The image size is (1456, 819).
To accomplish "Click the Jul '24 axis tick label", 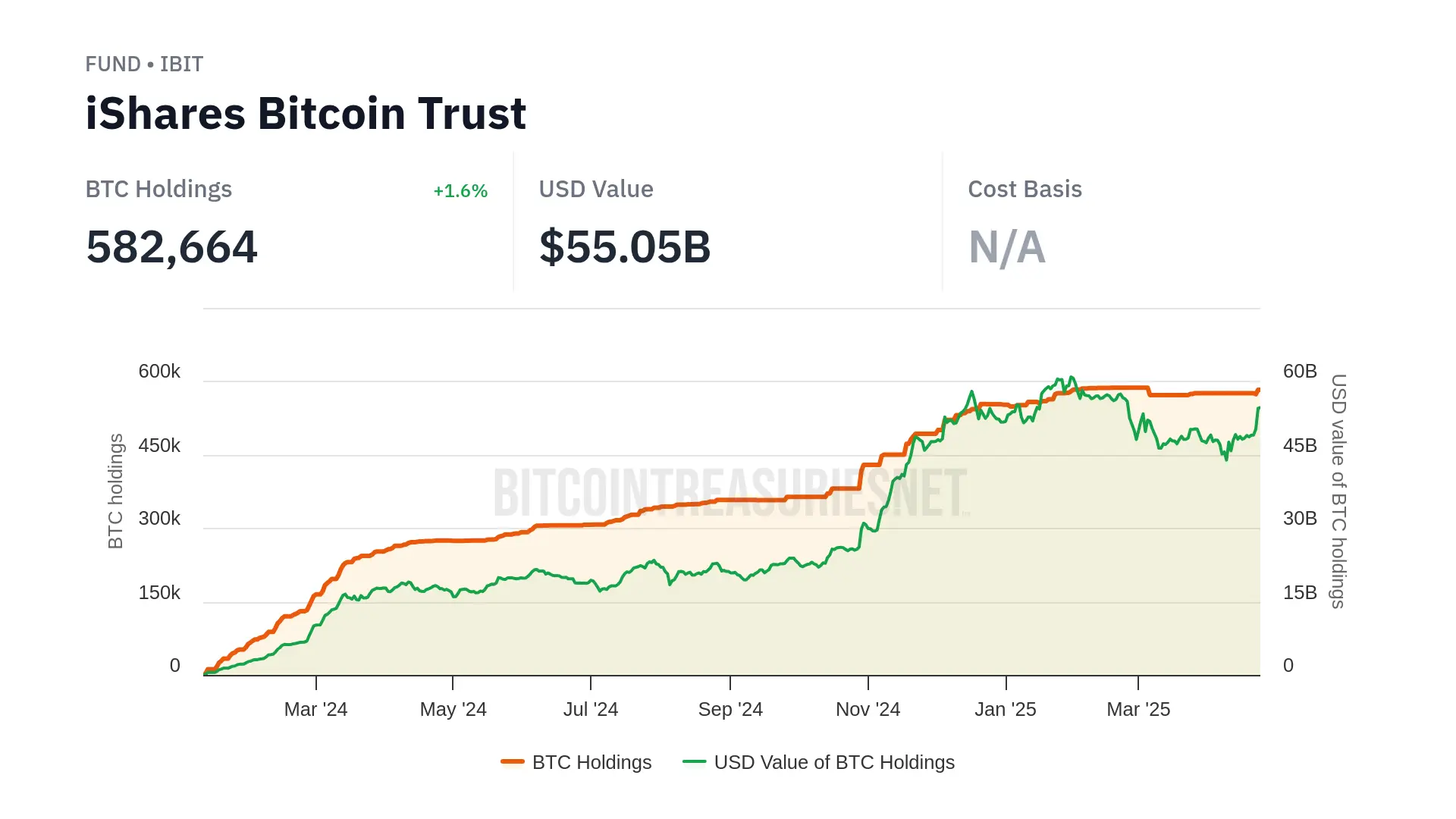I will 591,710.
